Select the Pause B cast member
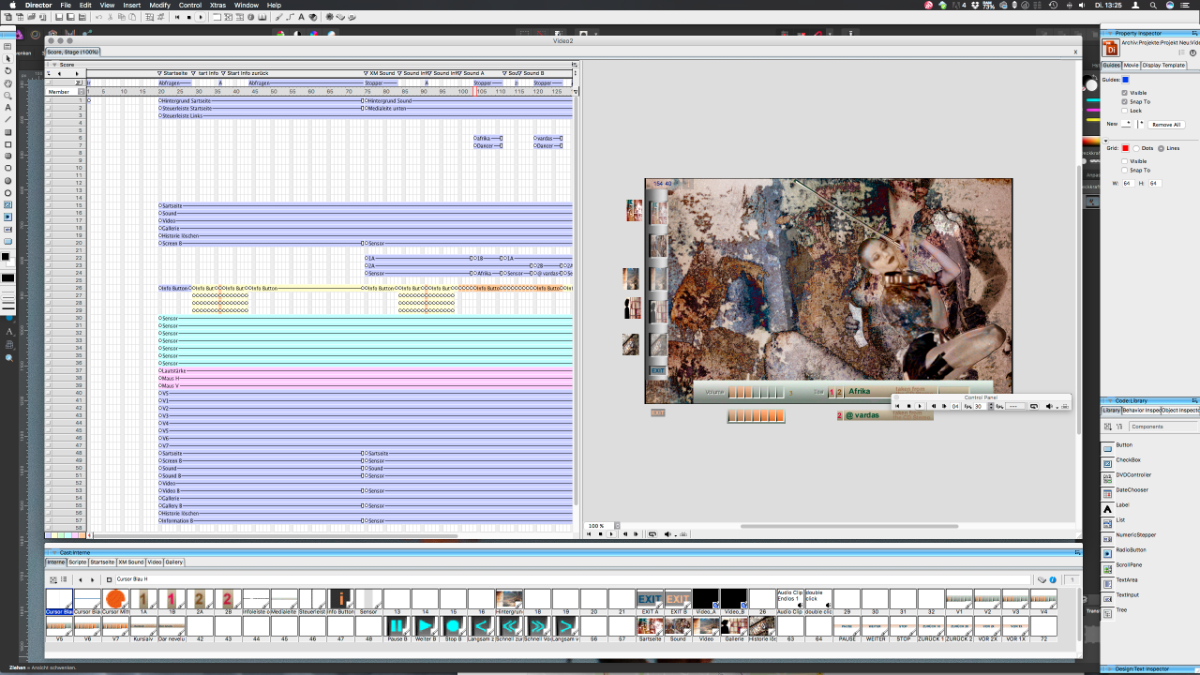 [397, 626]
